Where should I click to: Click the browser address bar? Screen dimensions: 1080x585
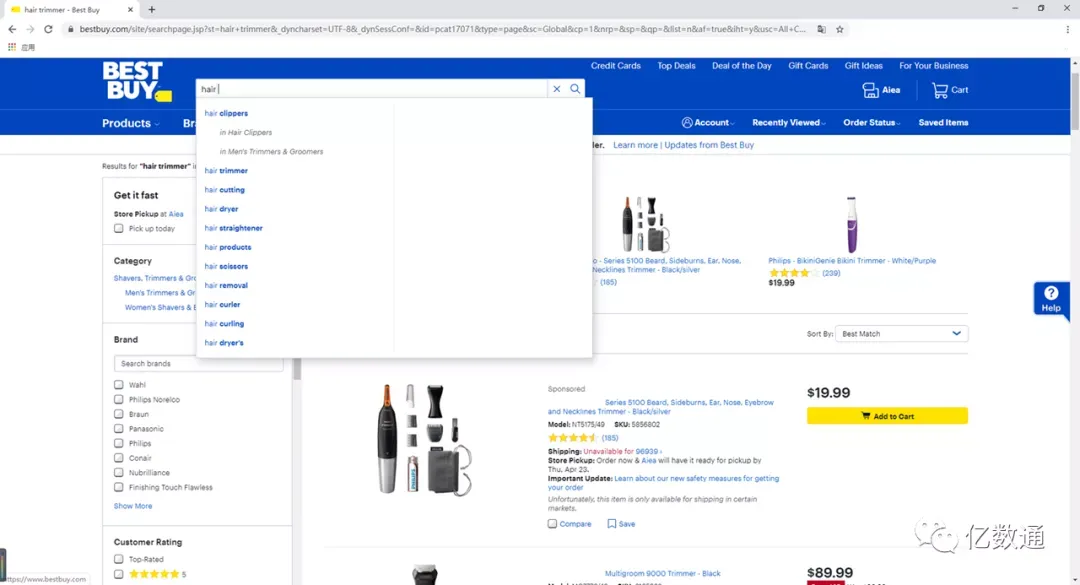coord(442,29)
